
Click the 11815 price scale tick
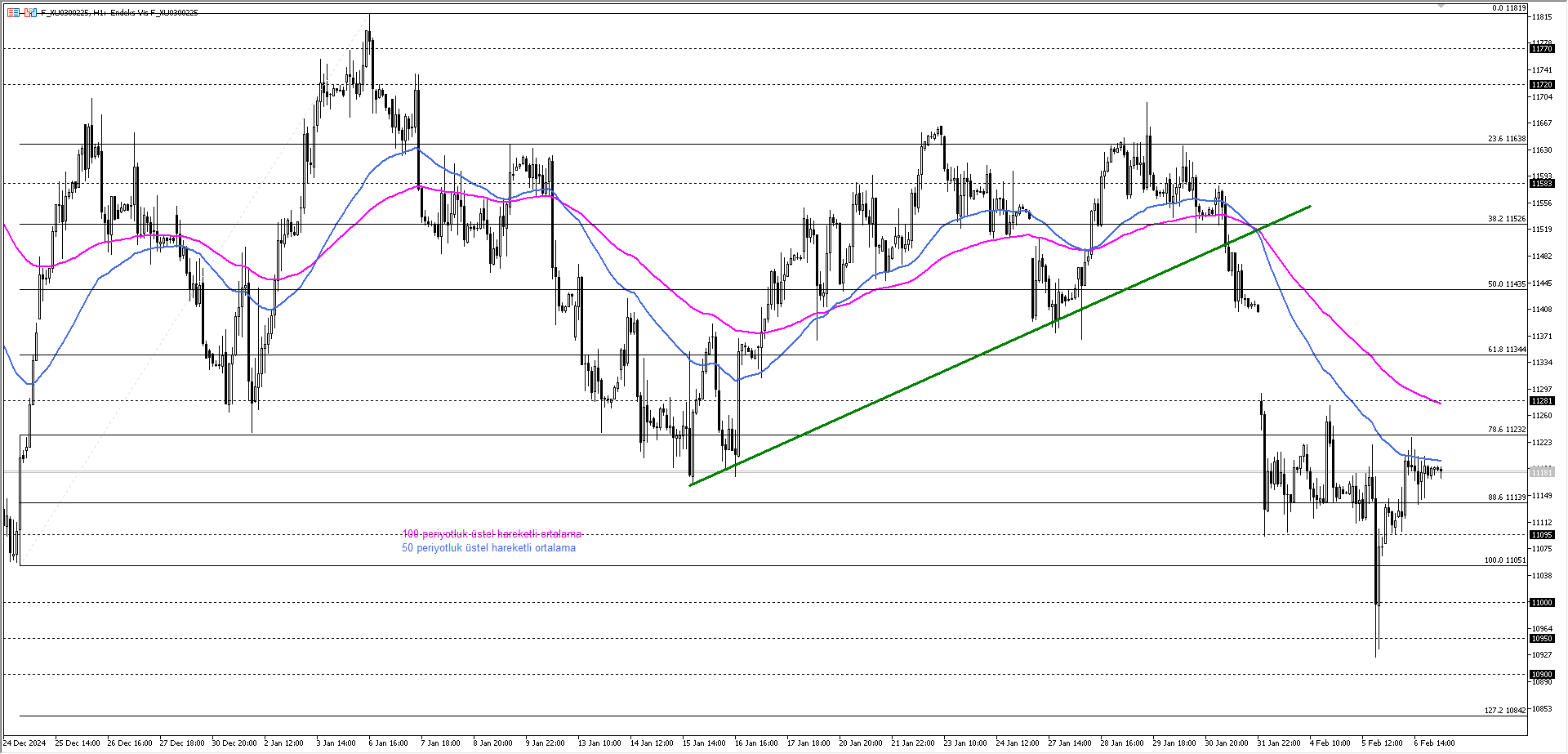1542,17
